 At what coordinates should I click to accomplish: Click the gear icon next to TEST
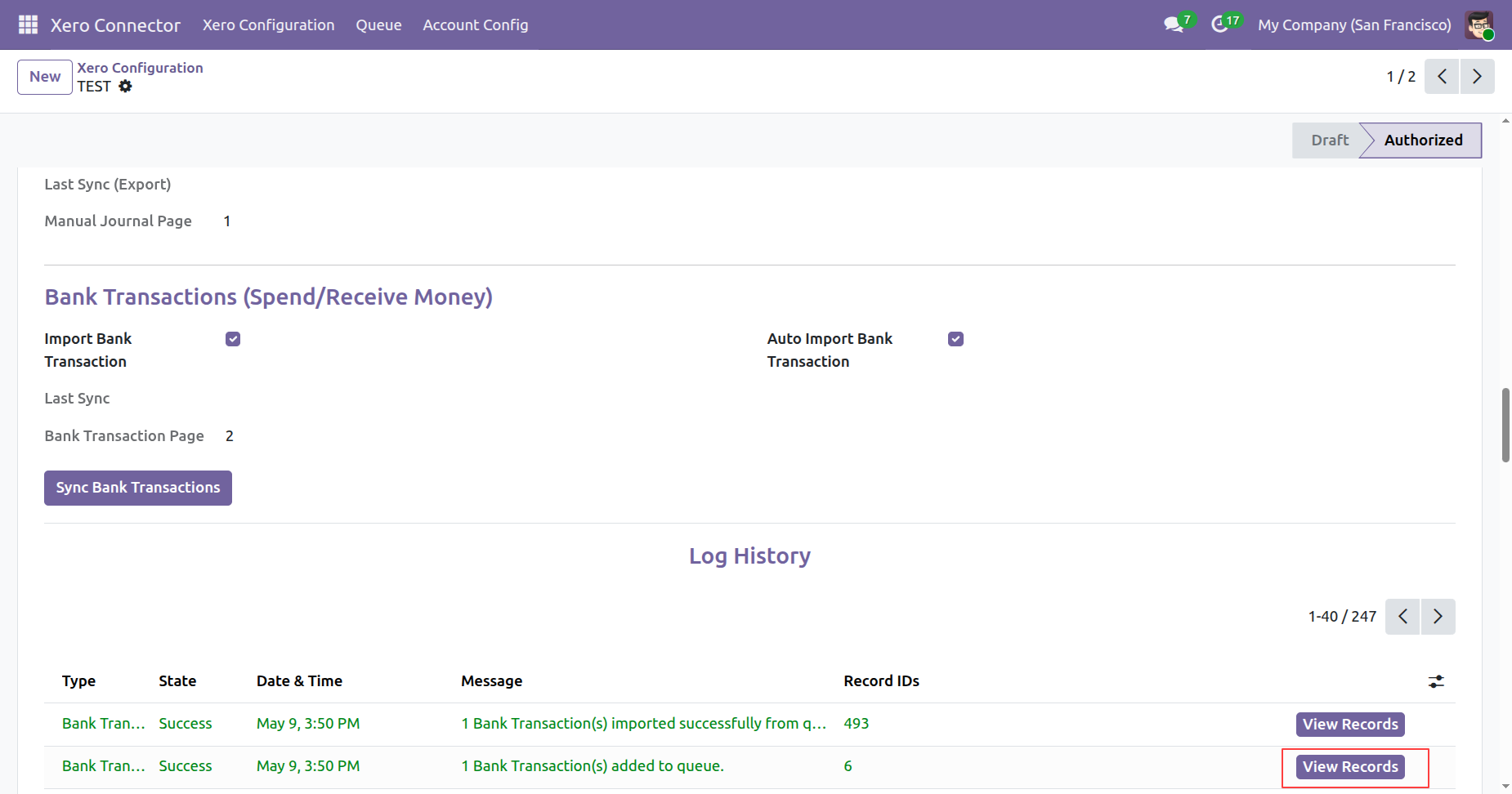pos(125,87)
